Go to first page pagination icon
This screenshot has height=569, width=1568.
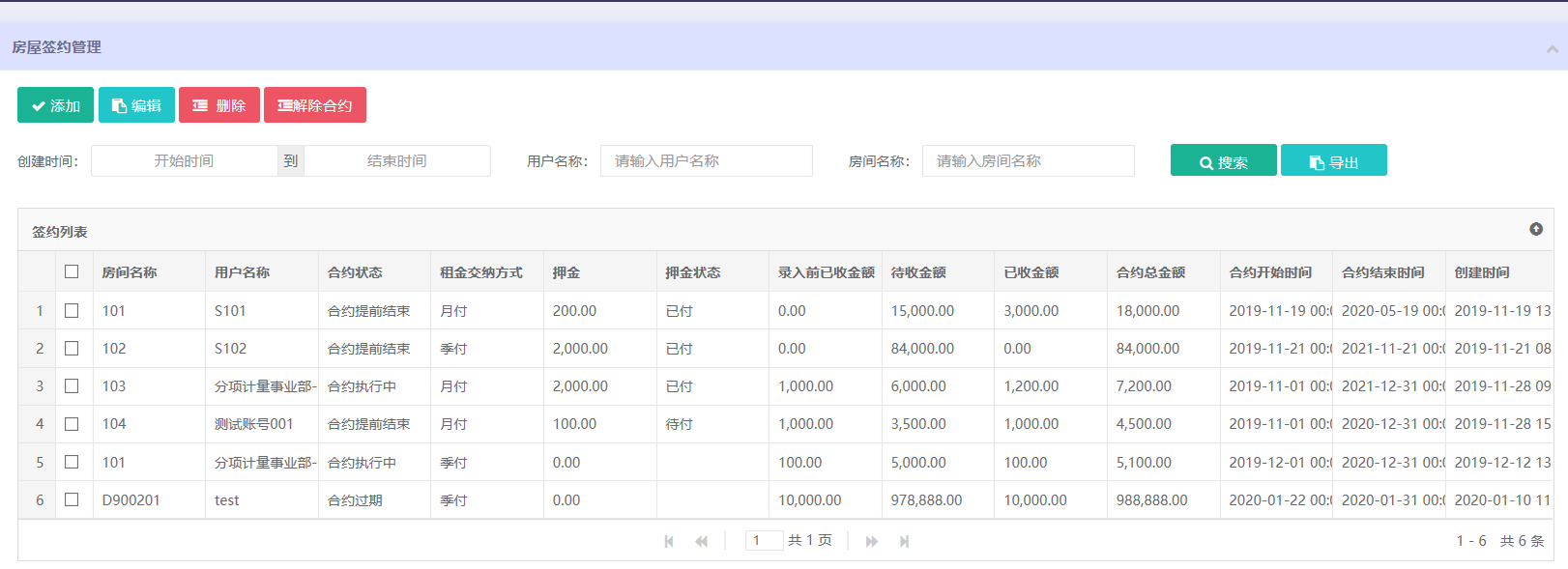coord(669,541)
